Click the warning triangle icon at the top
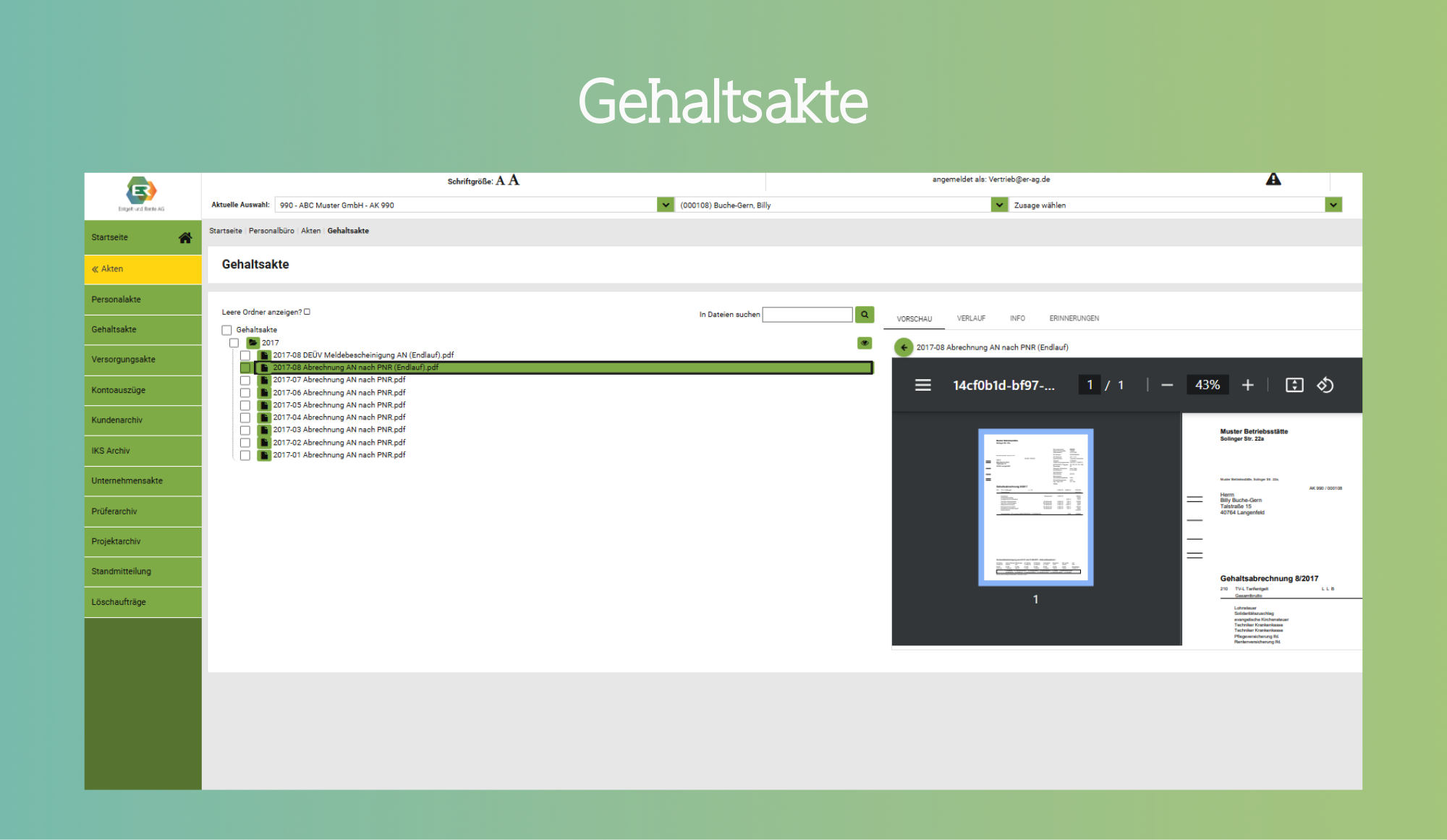 (x=1273, y=179)
